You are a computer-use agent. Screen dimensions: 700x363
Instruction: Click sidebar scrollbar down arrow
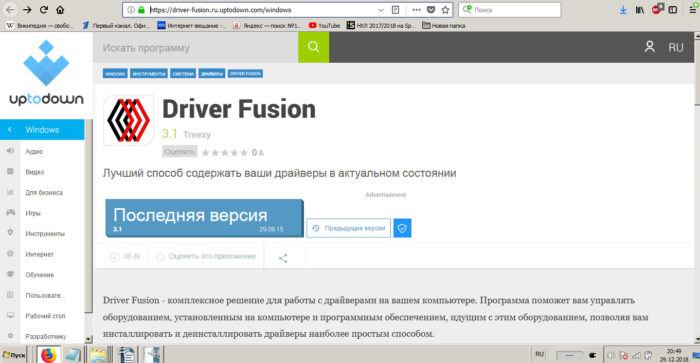pos(88,339)
